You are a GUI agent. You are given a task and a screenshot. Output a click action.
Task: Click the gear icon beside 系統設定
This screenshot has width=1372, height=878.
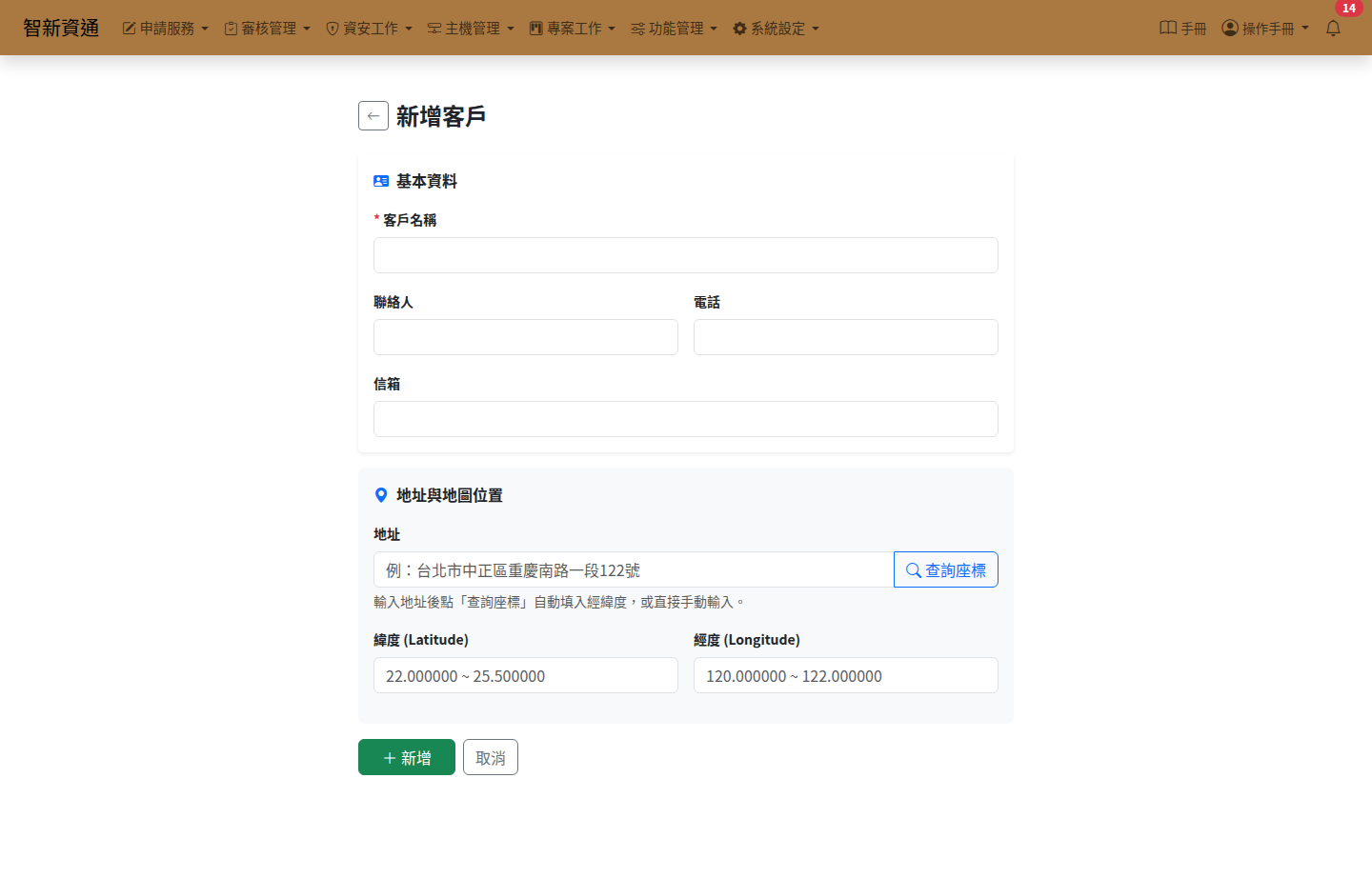pyautogui.click(x=739, y=29)
